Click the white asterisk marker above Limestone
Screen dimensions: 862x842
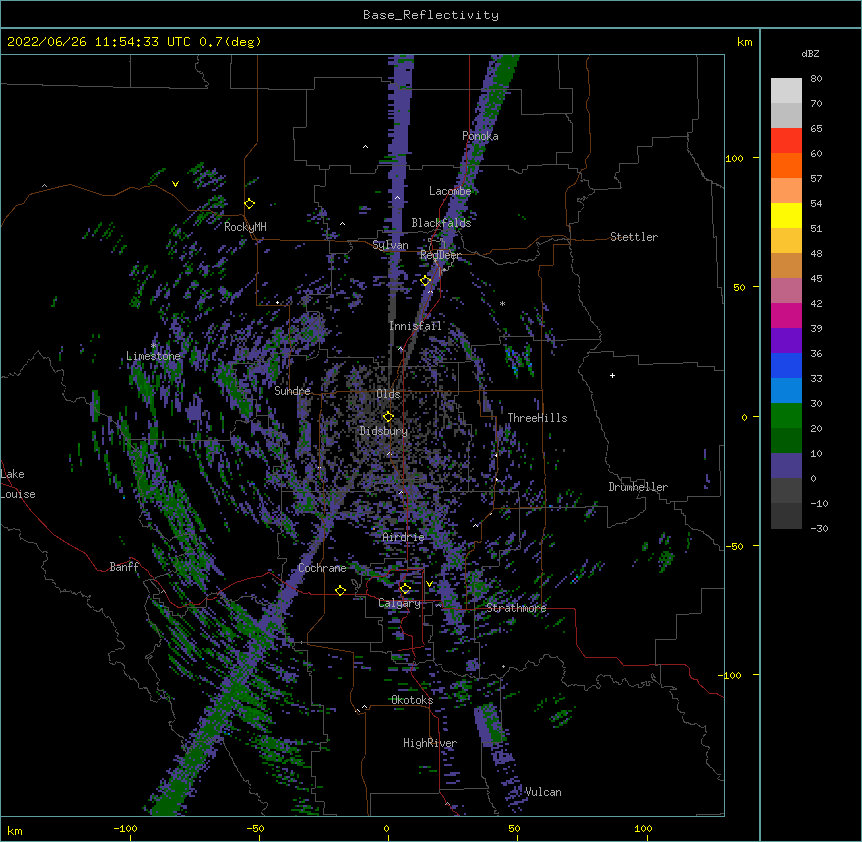click(x=153, y=346)
